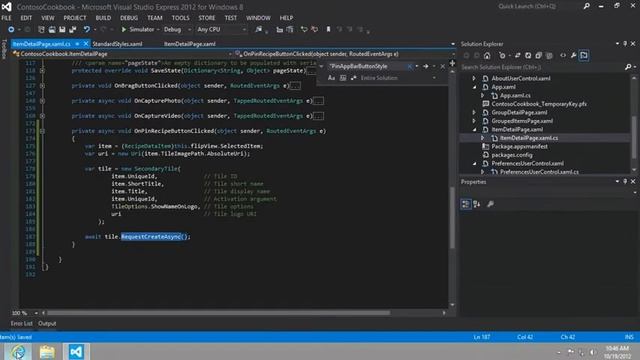Toggle Alphabetical sort in Properties panel
The height and width of the screenshot is (360, 640).
point(477,204)
